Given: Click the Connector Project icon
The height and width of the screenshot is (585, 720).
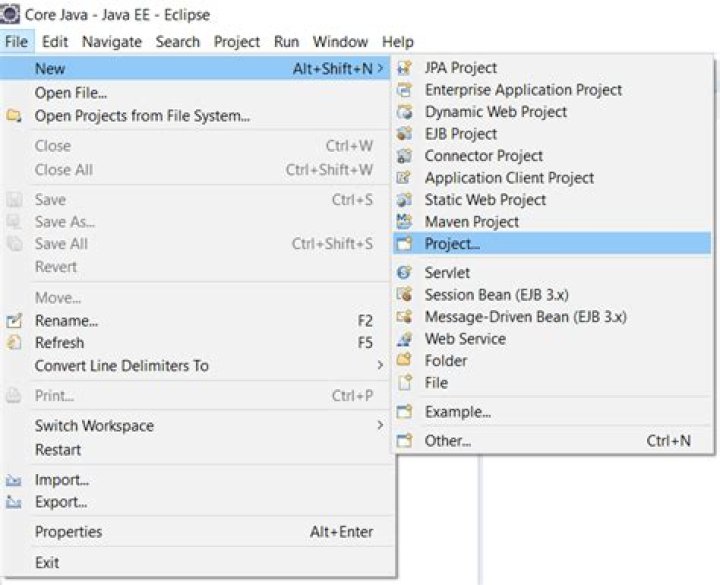Looking at the screenshot, I should 405,156.
